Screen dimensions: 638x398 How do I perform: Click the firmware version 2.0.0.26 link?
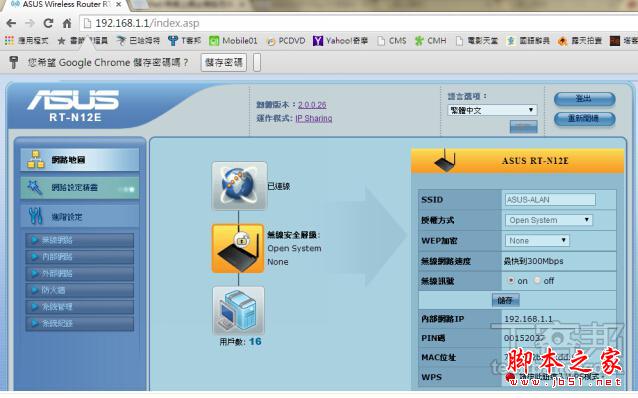tap(312, 105)
